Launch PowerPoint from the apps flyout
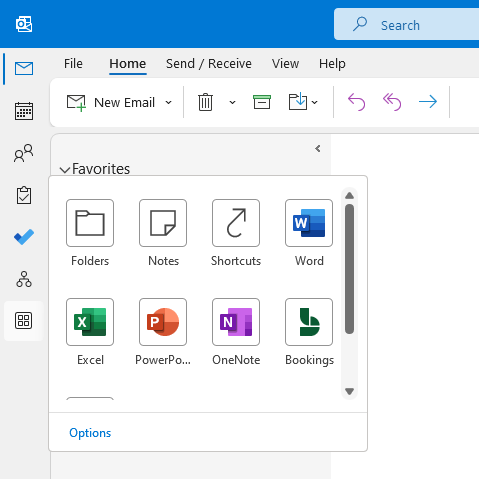The width and height of the screenshot is (479, 479). [163, 322]
